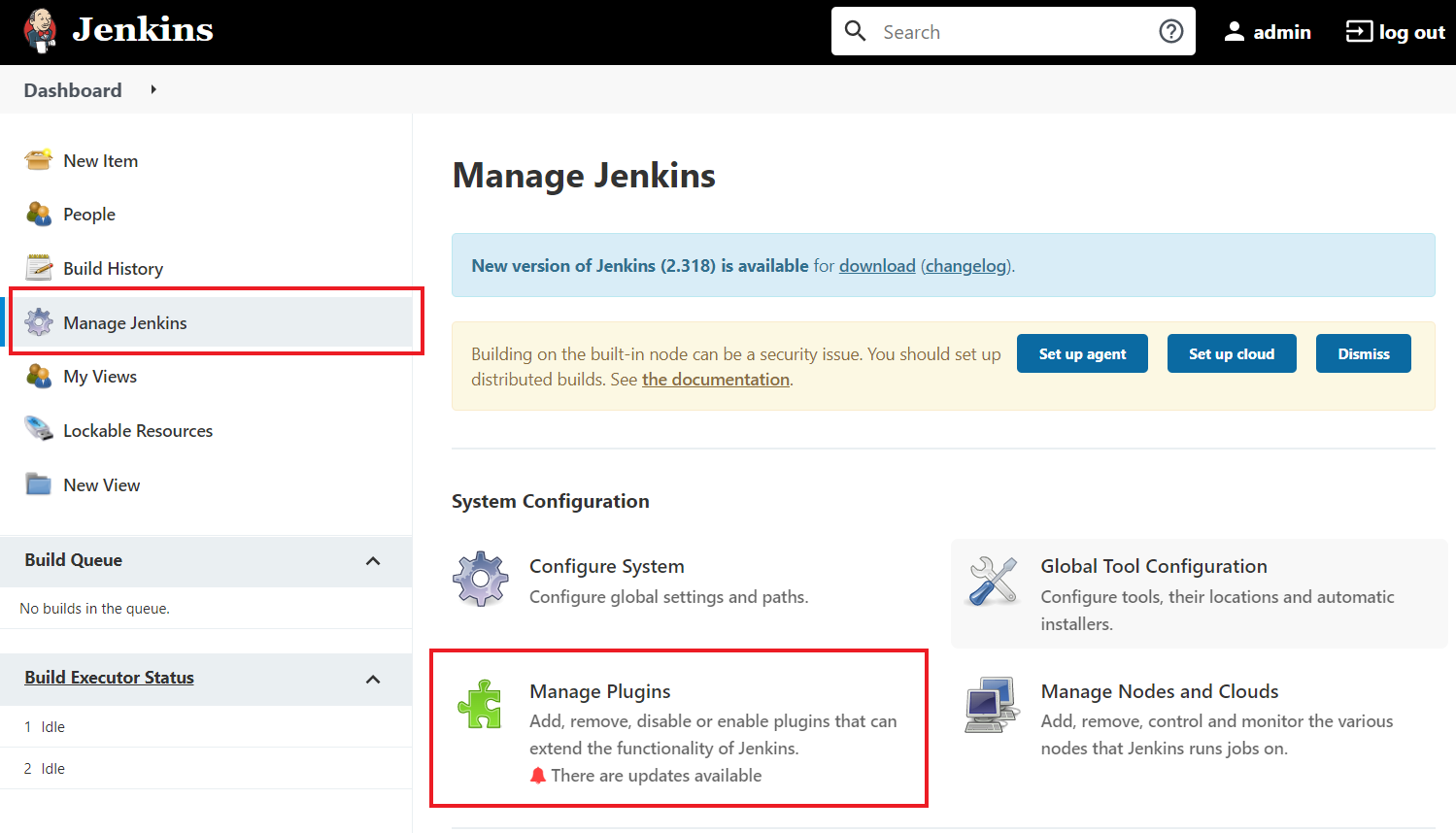Click the 'No builds in the queue.' text

point(95,609)
